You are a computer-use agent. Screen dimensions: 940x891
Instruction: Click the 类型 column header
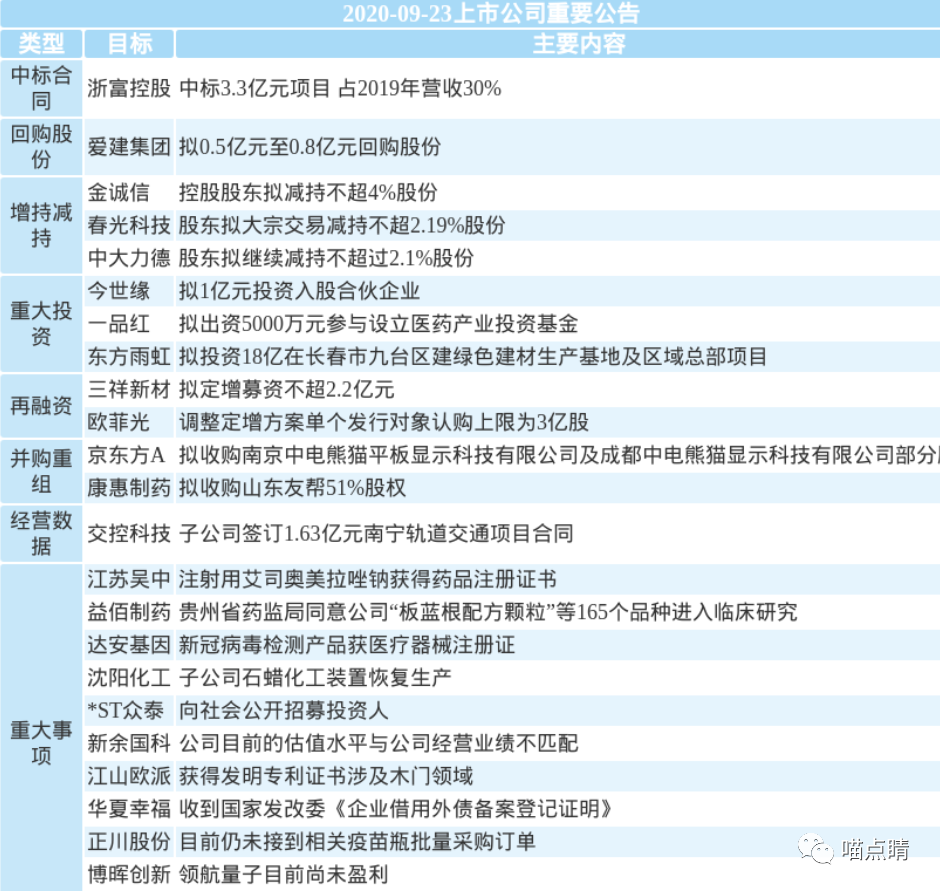pyautogui.click(x=41, y=44)
